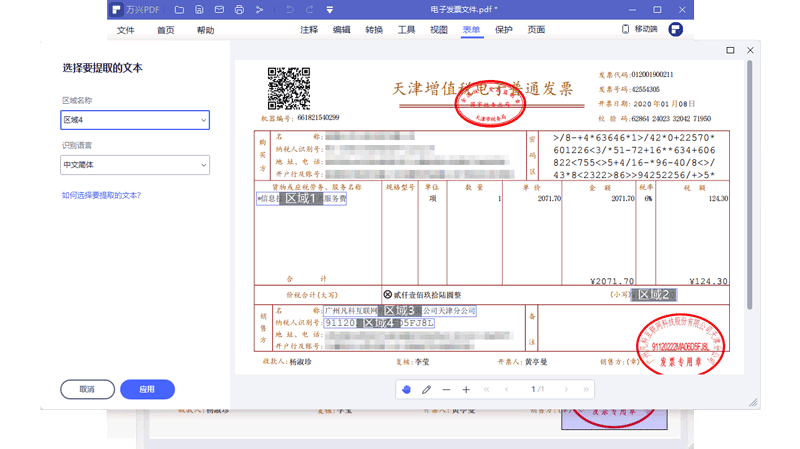Click the page number field 1/1
Image resolution: width=800 pixels, height=449 pixels.
(x=537, y=389)
